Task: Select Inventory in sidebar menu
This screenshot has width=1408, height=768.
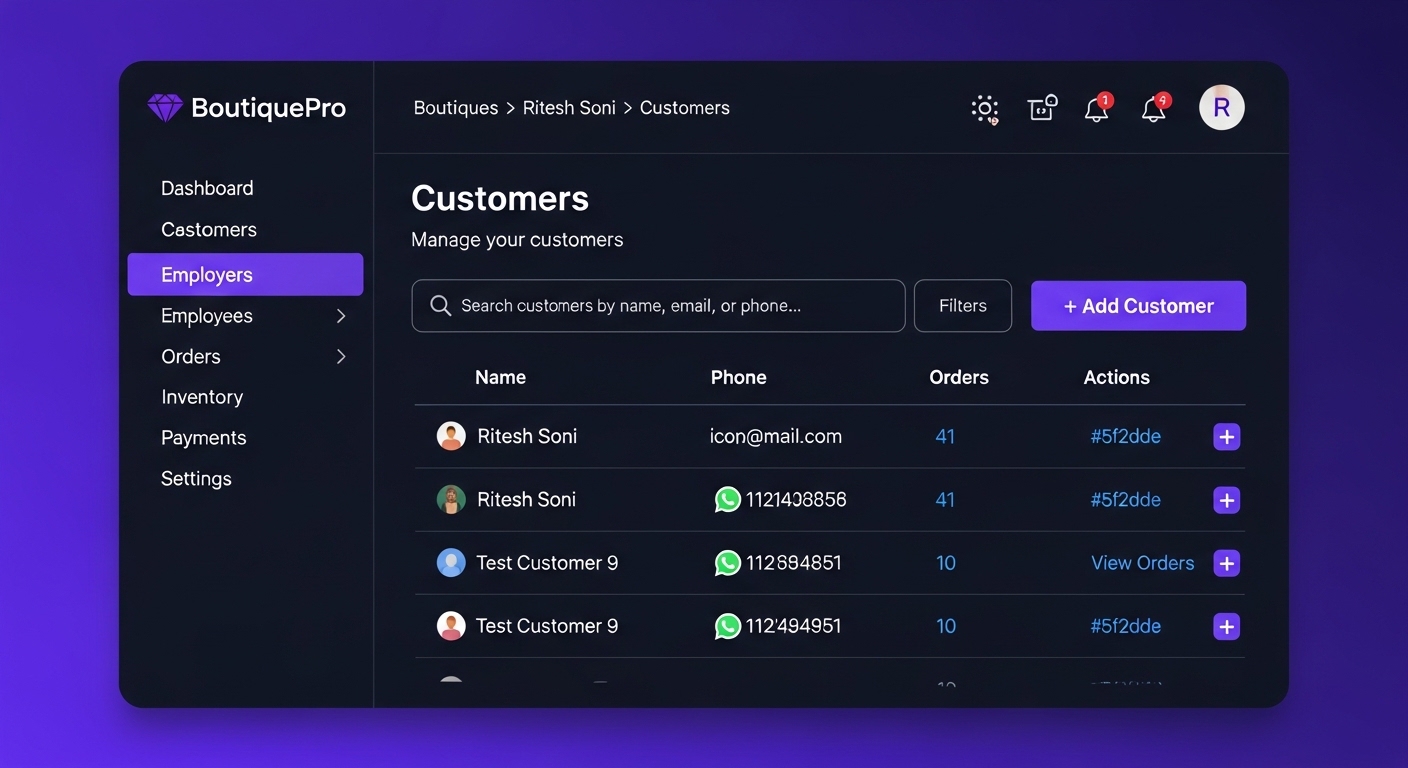Action: click(202, 397)
